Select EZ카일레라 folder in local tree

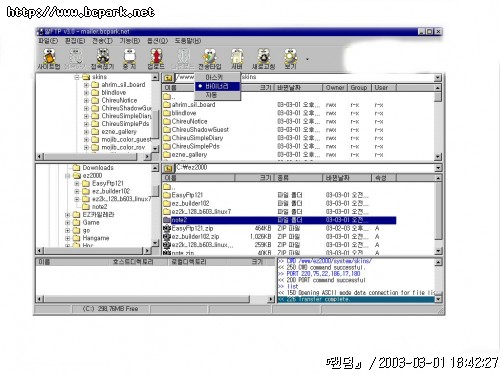pyautogui.click(x=98, y=215)
